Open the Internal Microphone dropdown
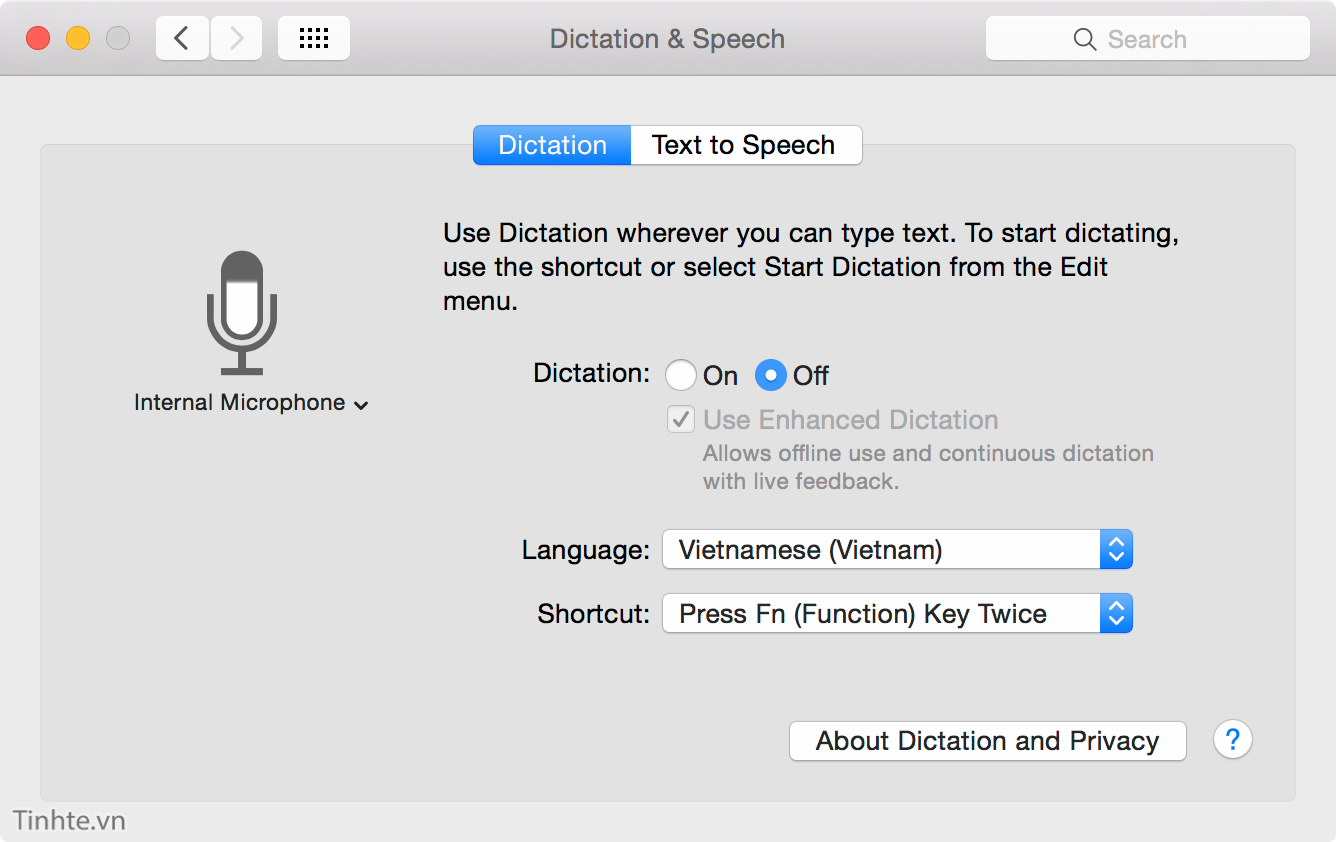Image resolution: width=1336 pixels, height=842 pixels. (x=252, y=403)
